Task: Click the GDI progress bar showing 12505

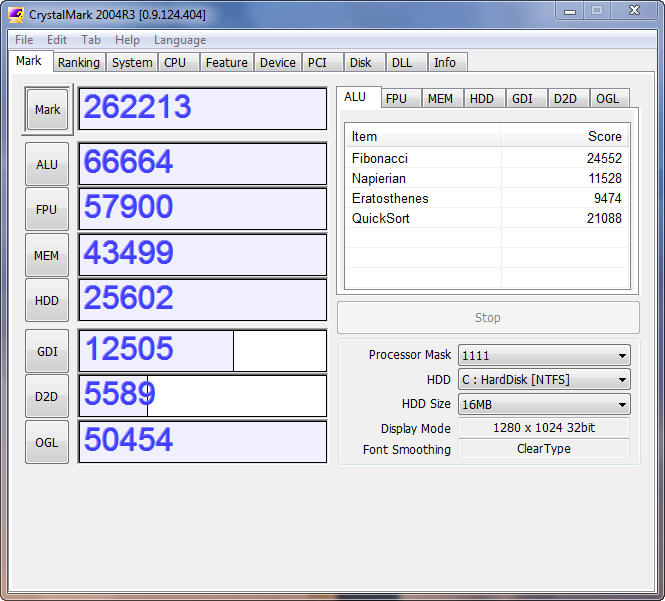Action: tap(203, 351)
